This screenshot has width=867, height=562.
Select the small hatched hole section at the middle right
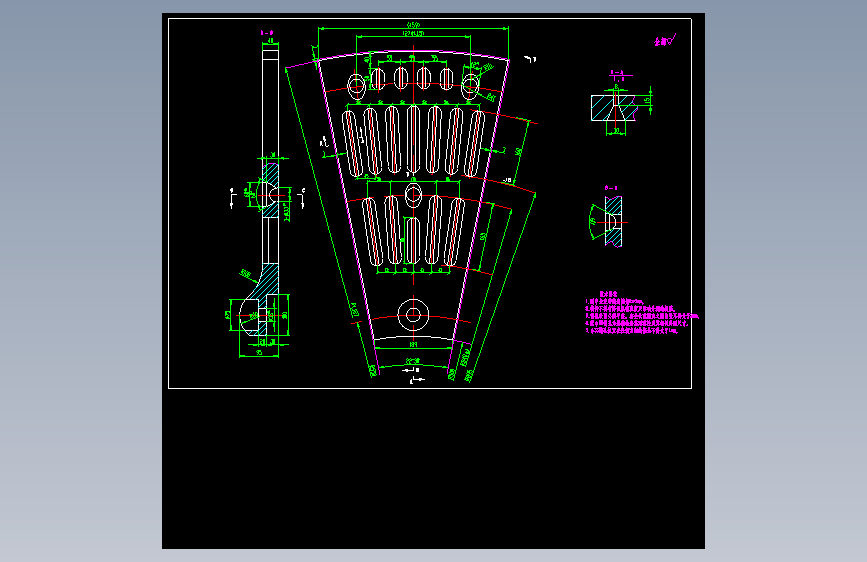[613, 222]
